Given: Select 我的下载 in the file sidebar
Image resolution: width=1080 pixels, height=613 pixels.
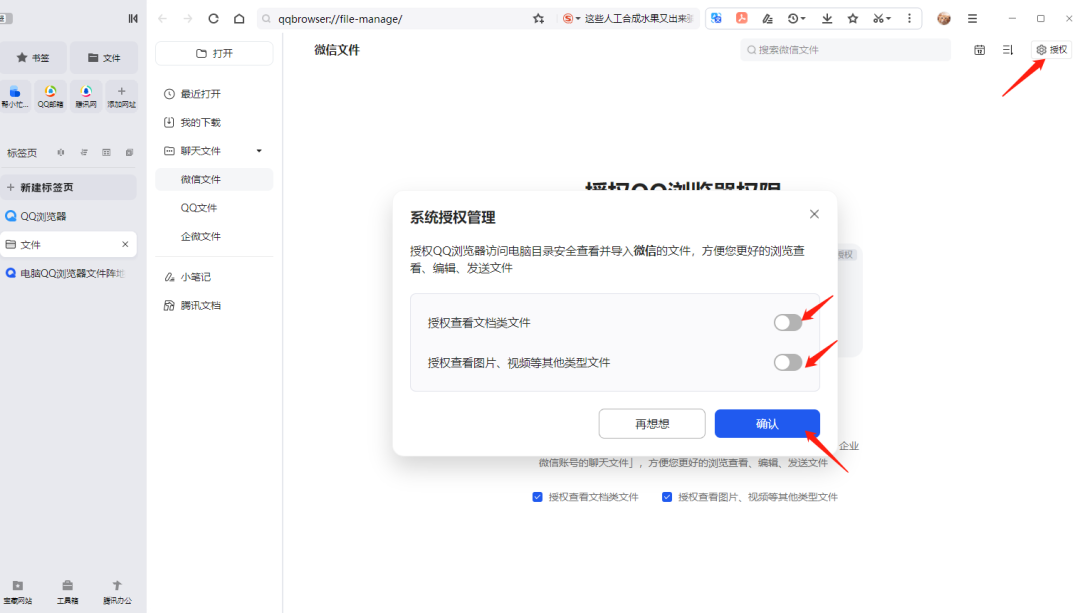Looking at the screenshot, I should (x=214, y=123).
